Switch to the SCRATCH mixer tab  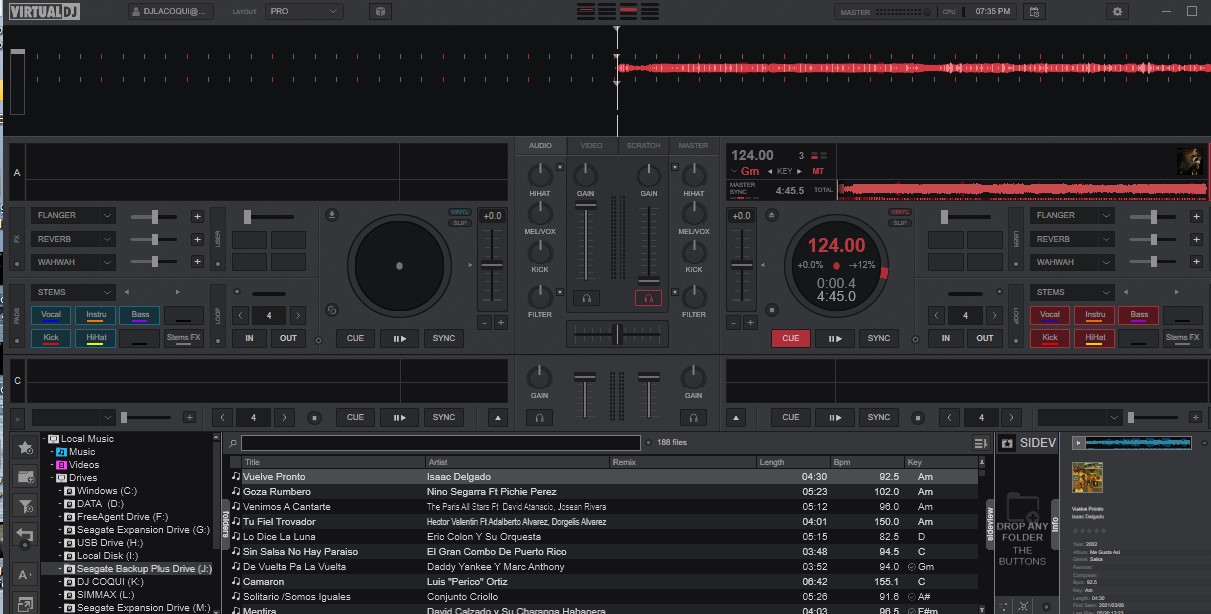pyautogui.click(x=643, y=146)
